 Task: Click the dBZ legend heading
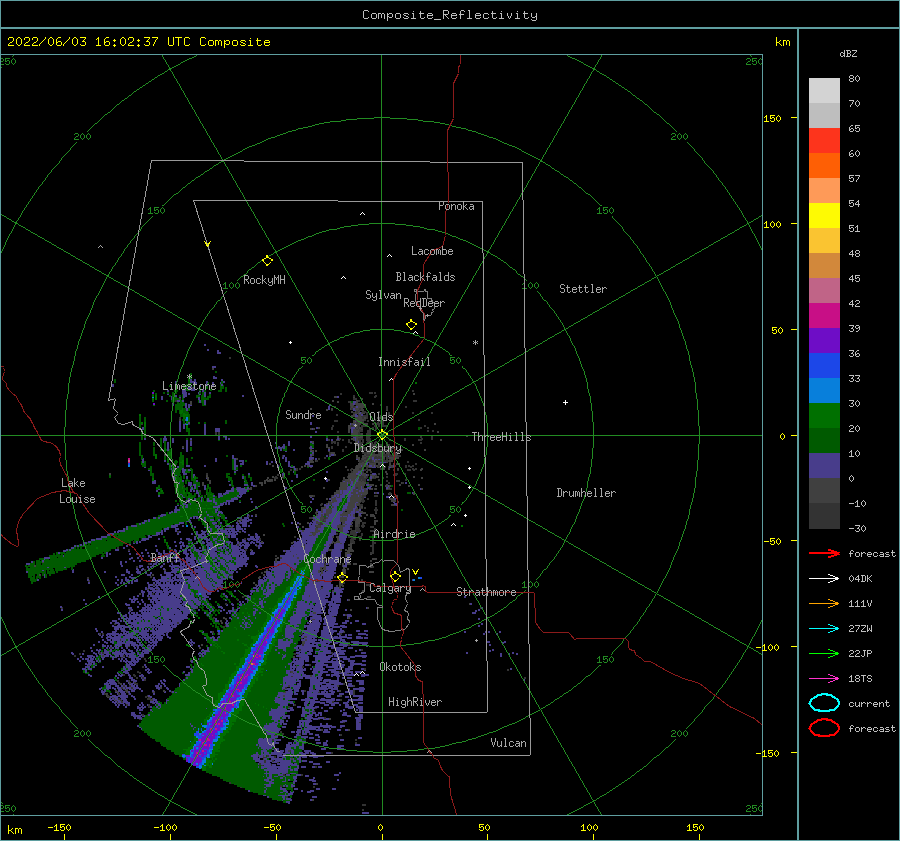pos(848,53)
